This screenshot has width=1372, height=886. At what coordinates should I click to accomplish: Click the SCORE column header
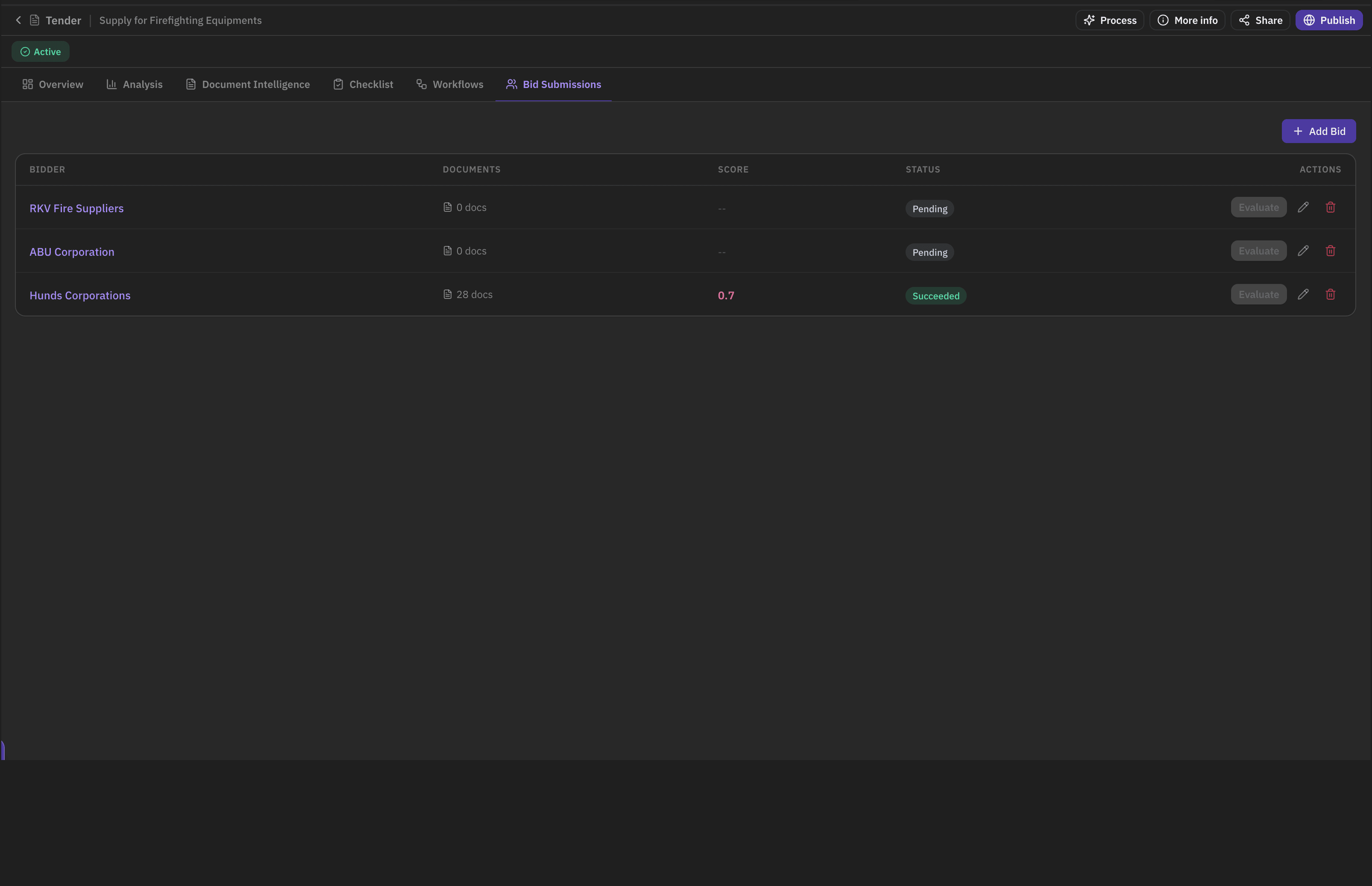[x=733, y=170]
